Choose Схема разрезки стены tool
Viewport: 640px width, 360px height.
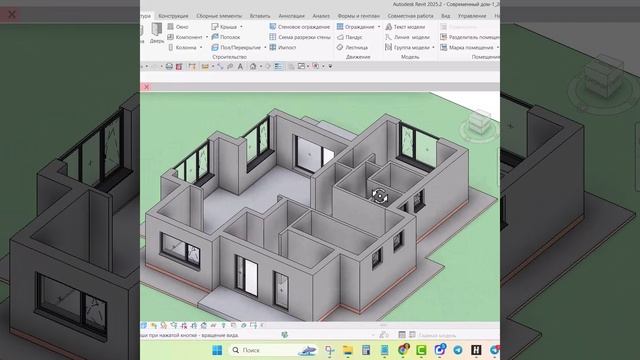click(x=300, y=37)
